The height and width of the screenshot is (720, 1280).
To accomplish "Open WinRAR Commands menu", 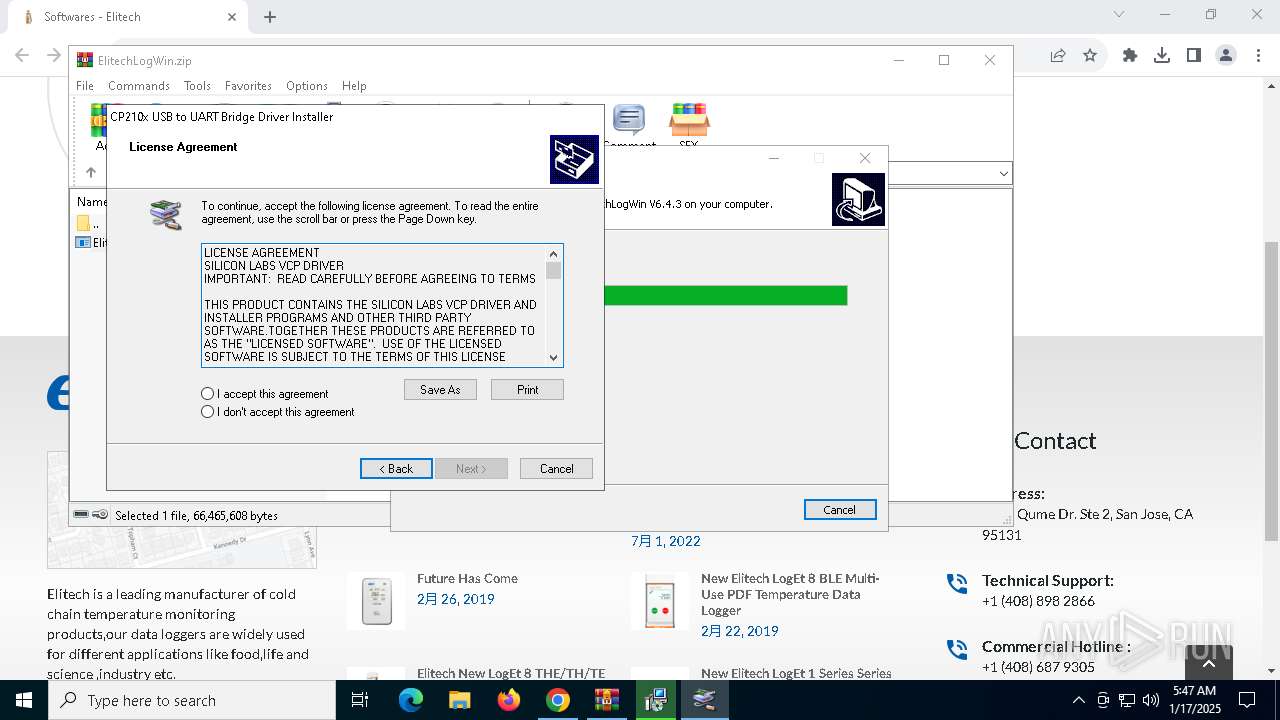I will 139,86.
